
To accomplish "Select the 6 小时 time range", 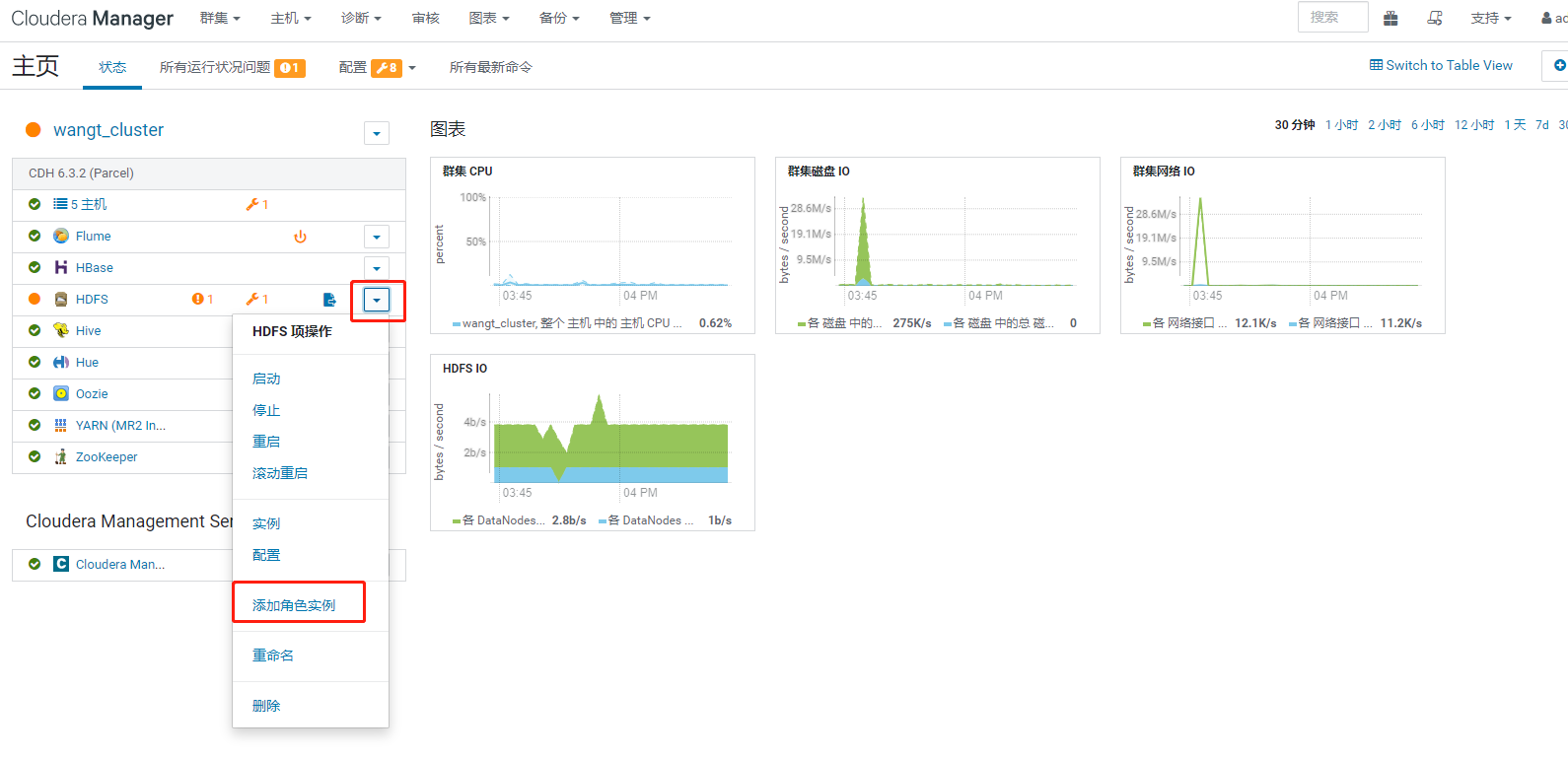I will pyautogui.click(x=1428, y=125).
